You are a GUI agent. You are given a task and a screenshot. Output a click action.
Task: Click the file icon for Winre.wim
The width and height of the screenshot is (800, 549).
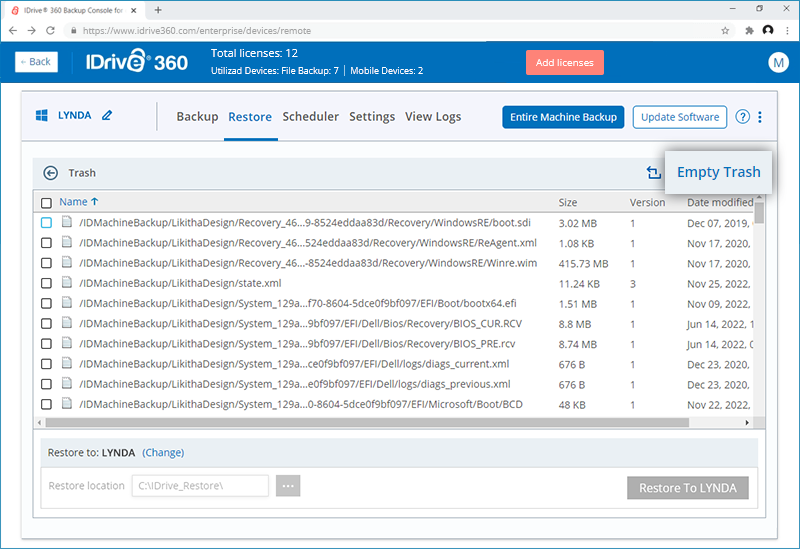(67, 262)
